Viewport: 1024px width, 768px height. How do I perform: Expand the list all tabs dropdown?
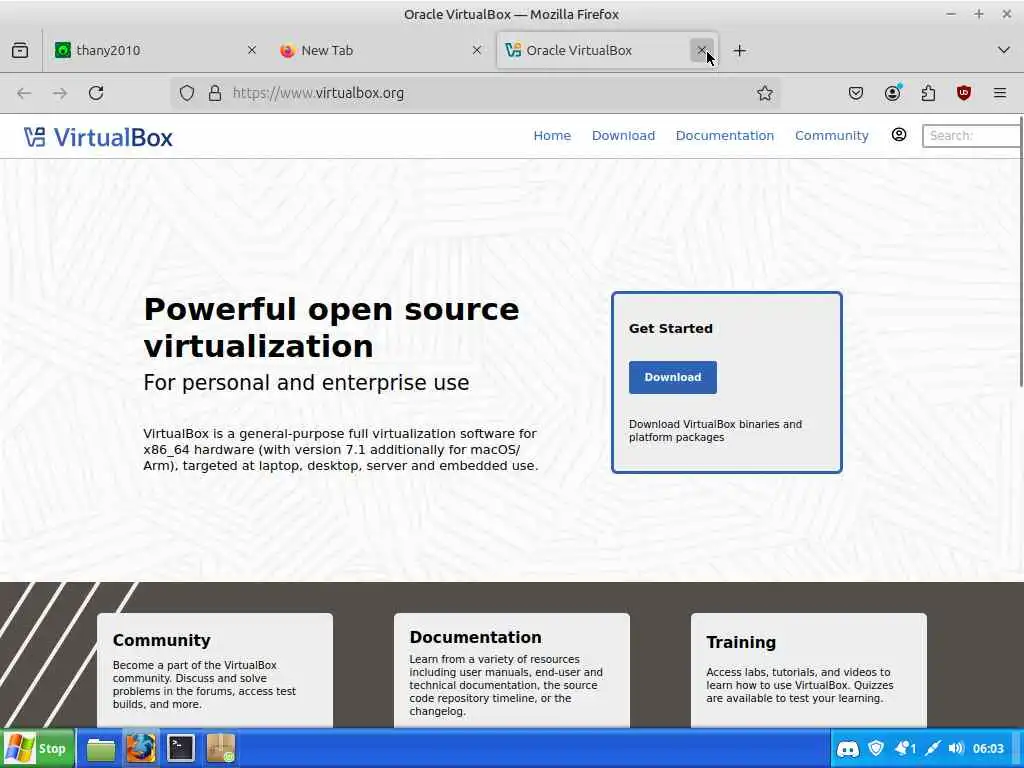[1004, 50]
